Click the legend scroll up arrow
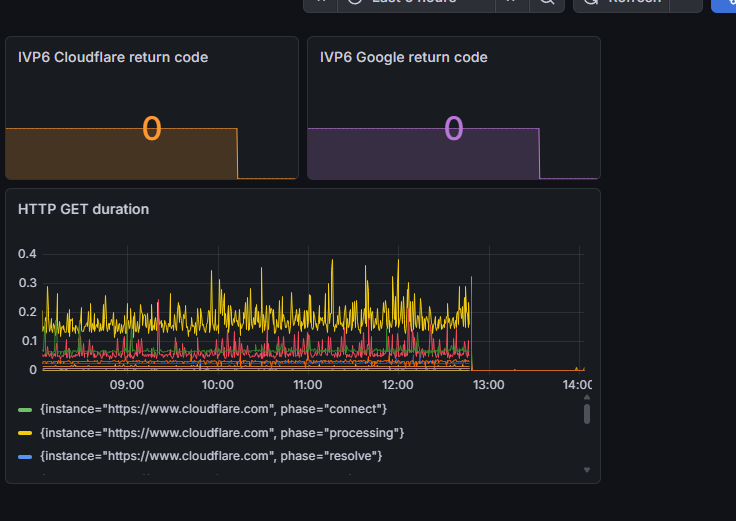Image resolution: width=736 pixels, height=521 pixels. [587, 397]
